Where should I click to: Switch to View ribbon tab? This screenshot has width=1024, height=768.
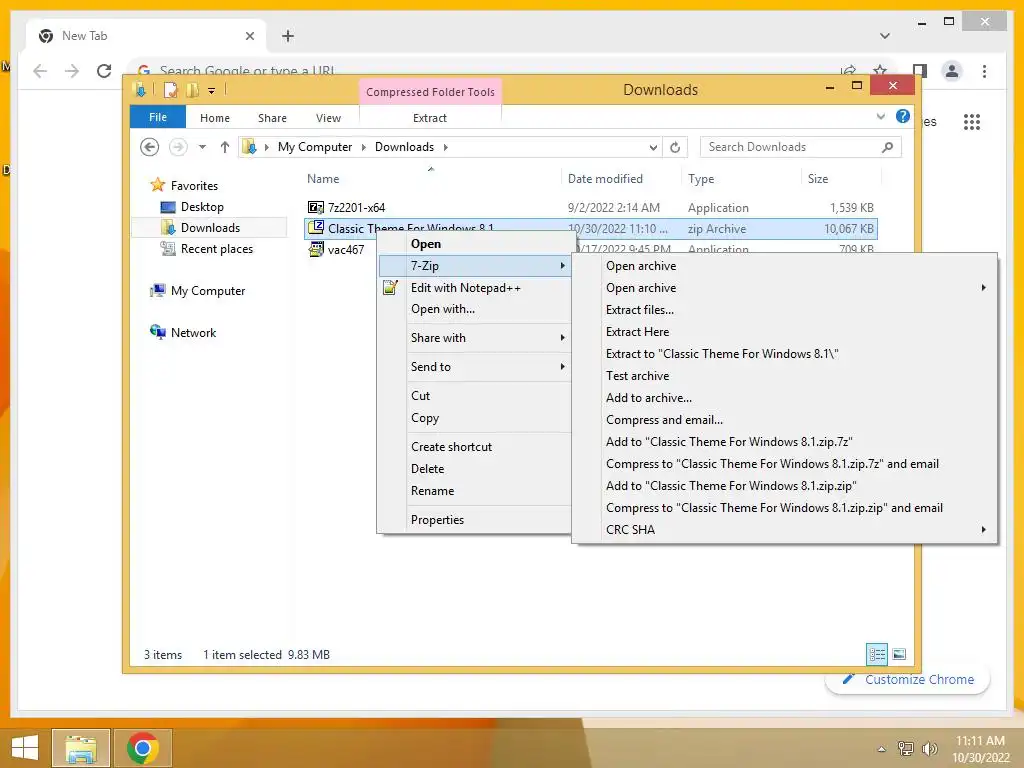click(x=328, y=118)
